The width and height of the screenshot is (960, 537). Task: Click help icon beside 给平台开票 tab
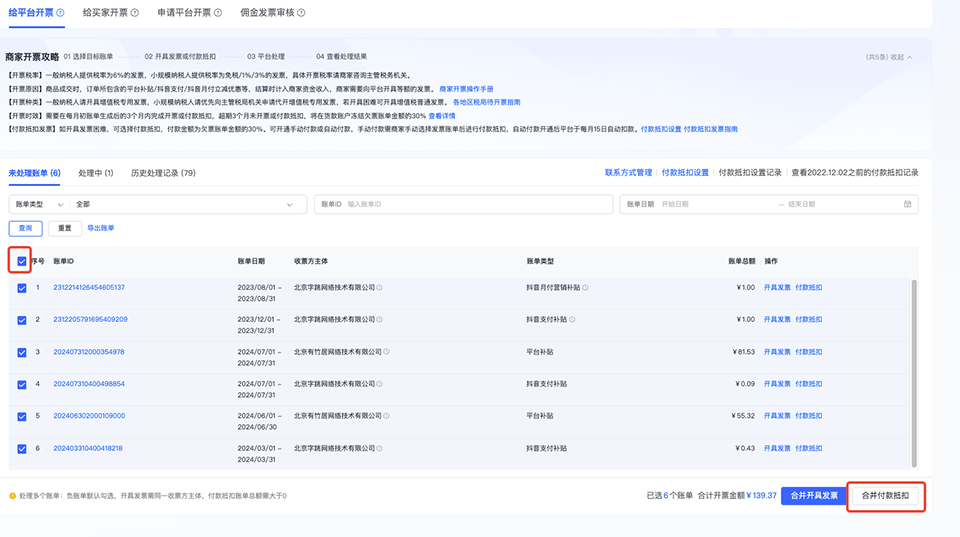61,13
